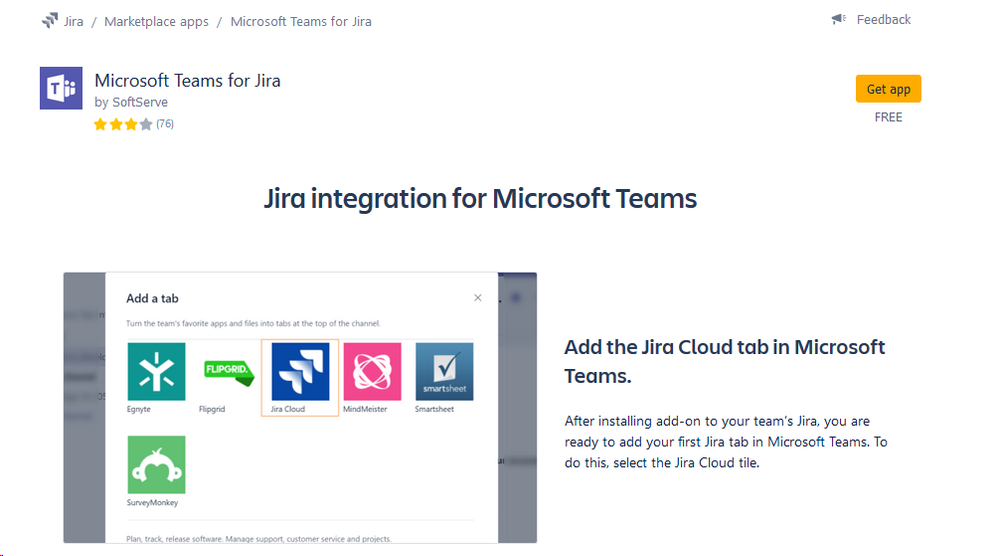Click 'Turn the team's favorite apps' text
This screenshot has width=999, height=556.
click(x=253, y=324)
